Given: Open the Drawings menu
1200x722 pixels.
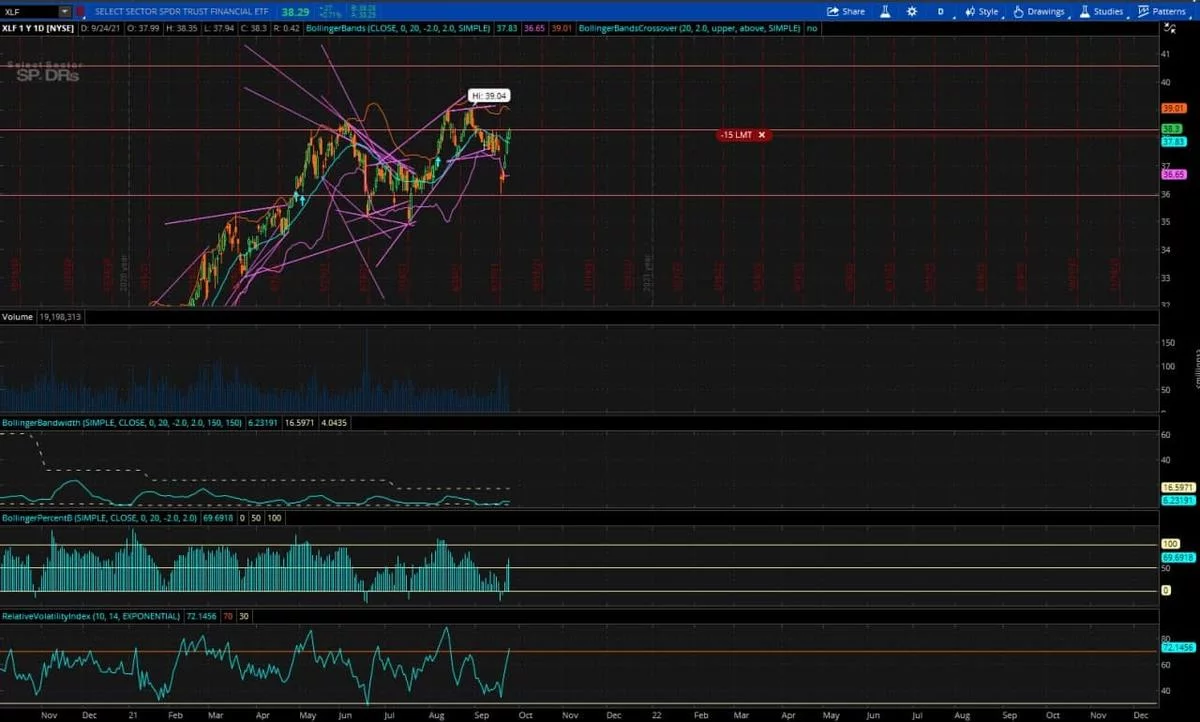Looking at the screenshot, I should tap(1039, 11).
